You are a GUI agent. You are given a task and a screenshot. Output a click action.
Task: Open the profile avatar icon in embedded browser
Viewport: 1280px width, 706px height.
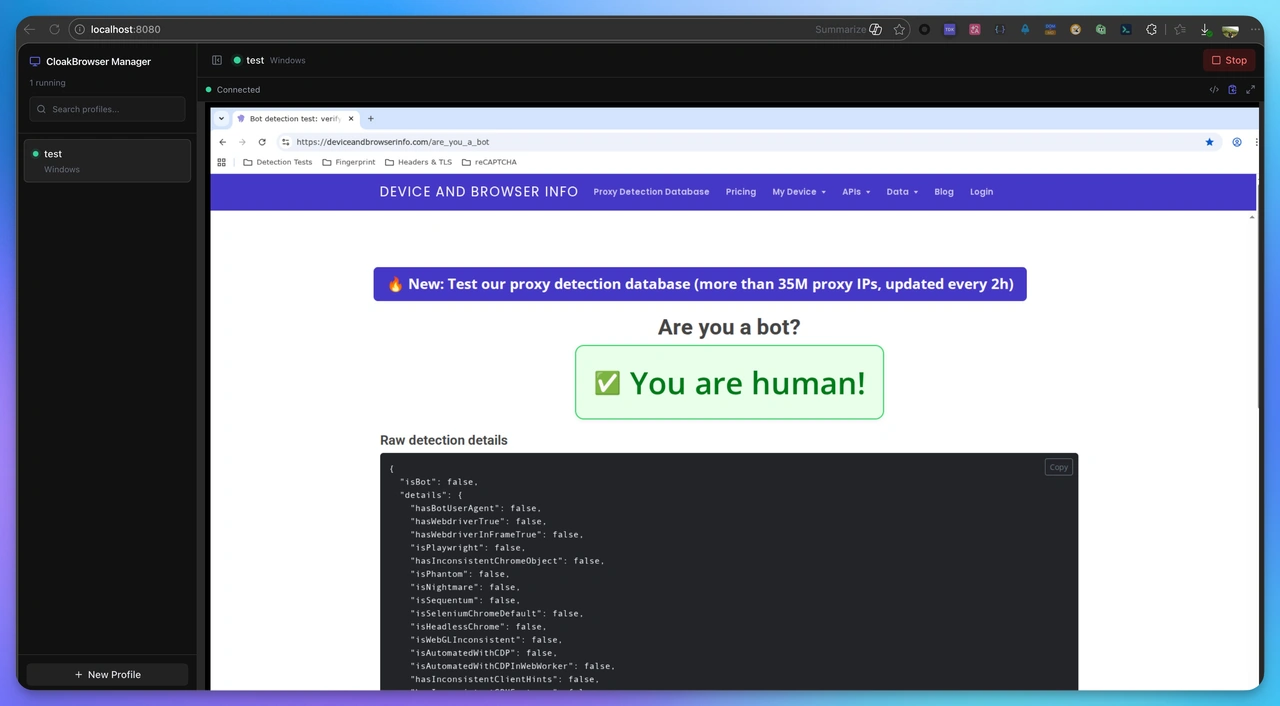[1237, 142]
